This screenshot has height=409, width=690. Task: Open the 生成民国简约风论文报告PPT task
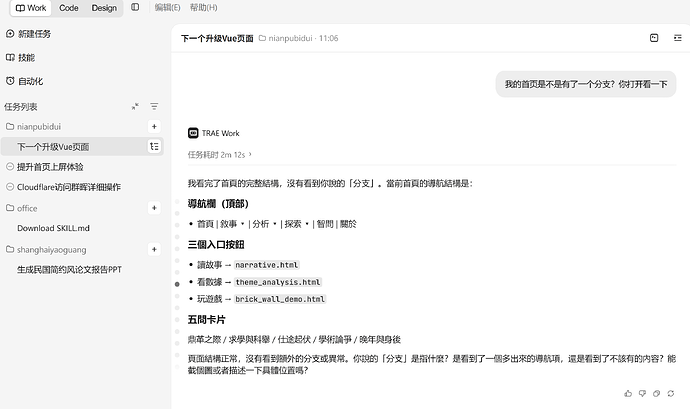point(69,269)
